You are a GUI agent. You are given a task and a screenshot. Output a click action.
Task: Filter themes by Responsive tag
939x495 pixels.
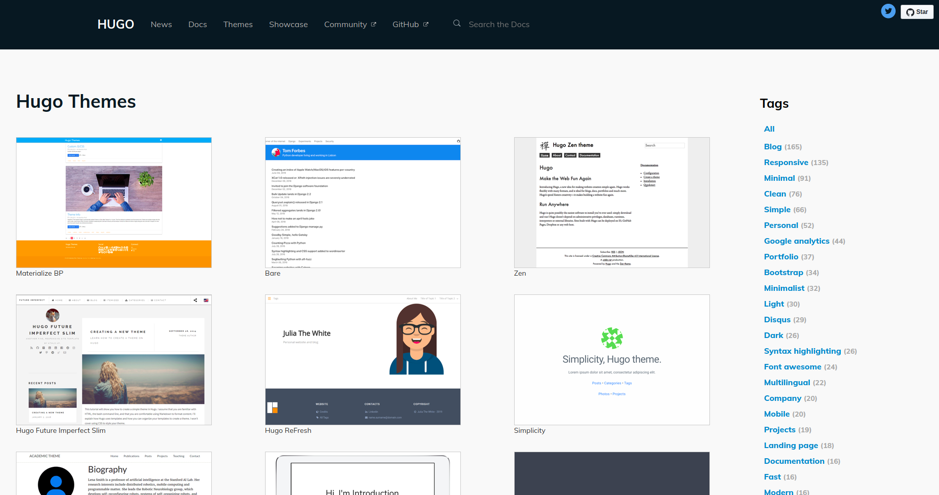click(x=786, y=162)
